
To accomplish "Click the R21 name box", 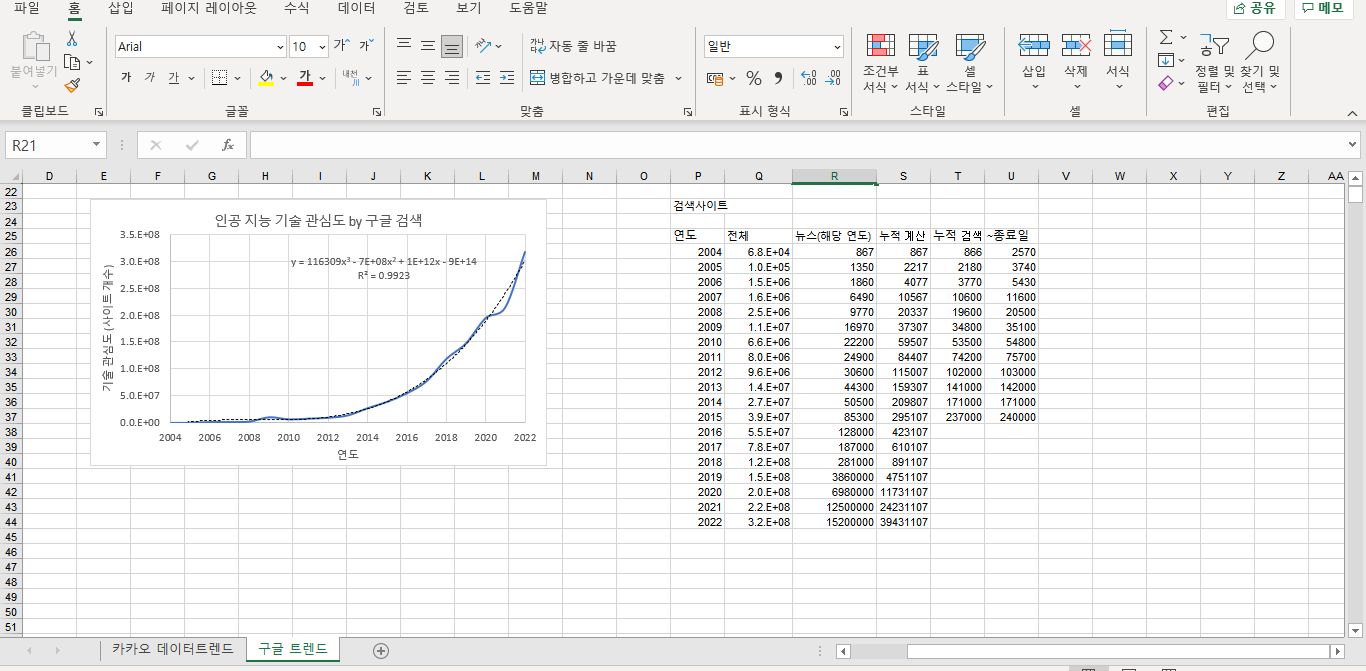I will click(x=48, y=145).
